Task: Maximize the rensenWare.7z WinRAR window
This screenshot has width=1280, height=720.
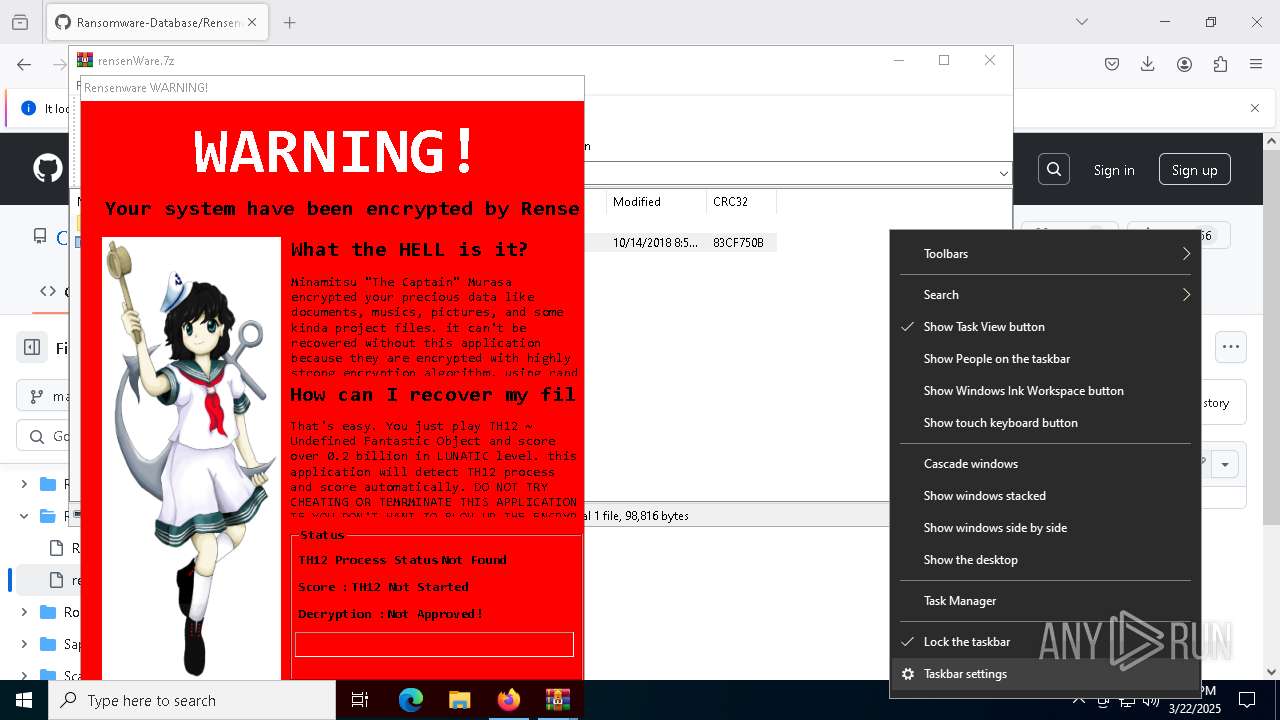Action: [x=944, y=60]
